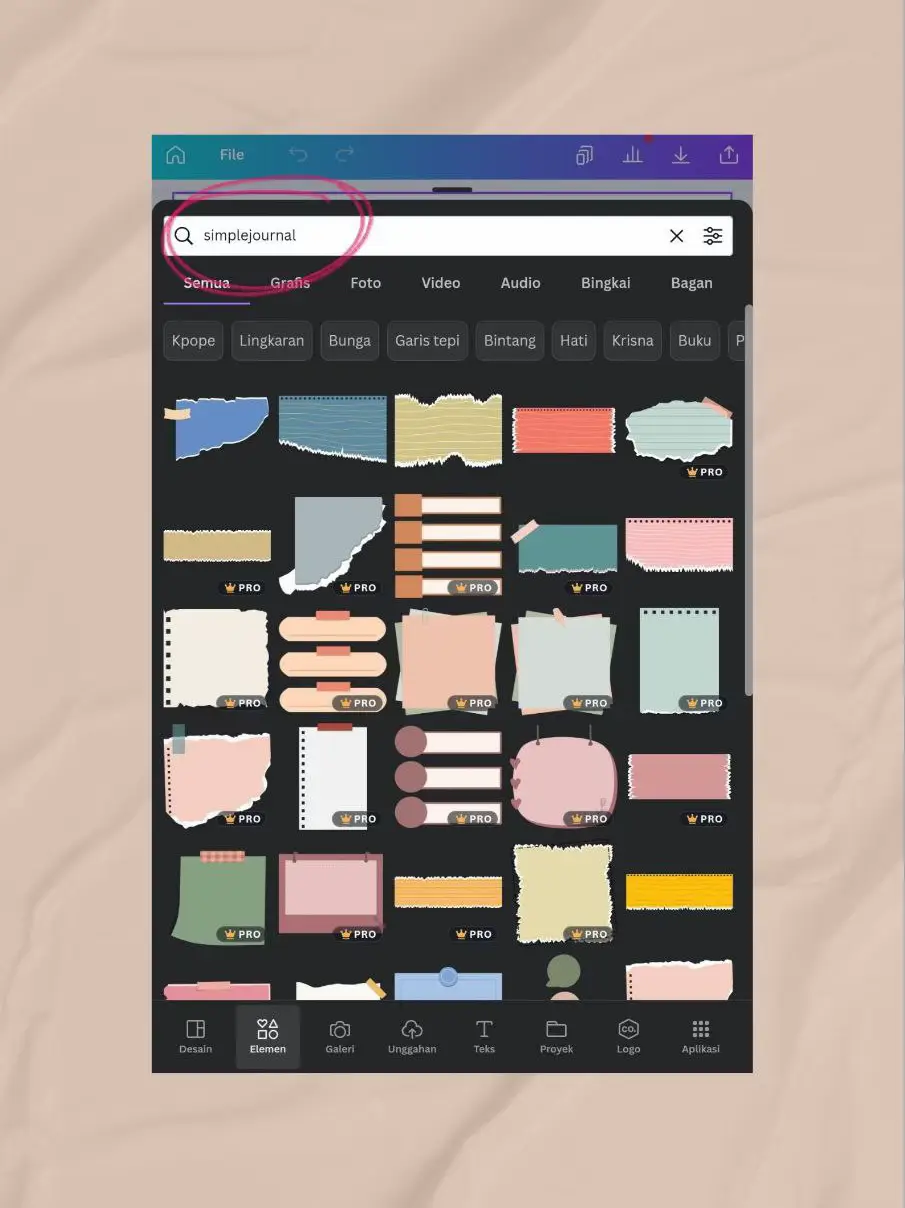Viewport: 905px width, 1208px height.
Task: Click inside the simplejournal search field
Action: pyautogui.click(x=300, y=235)
